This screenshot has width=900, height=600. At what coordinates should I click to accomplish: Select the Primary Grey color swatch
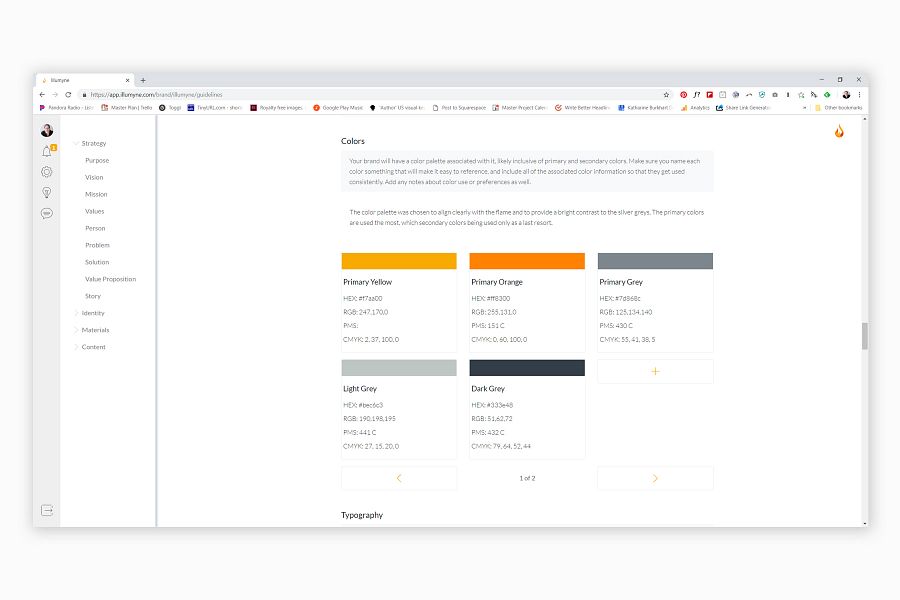coord(655,261)
